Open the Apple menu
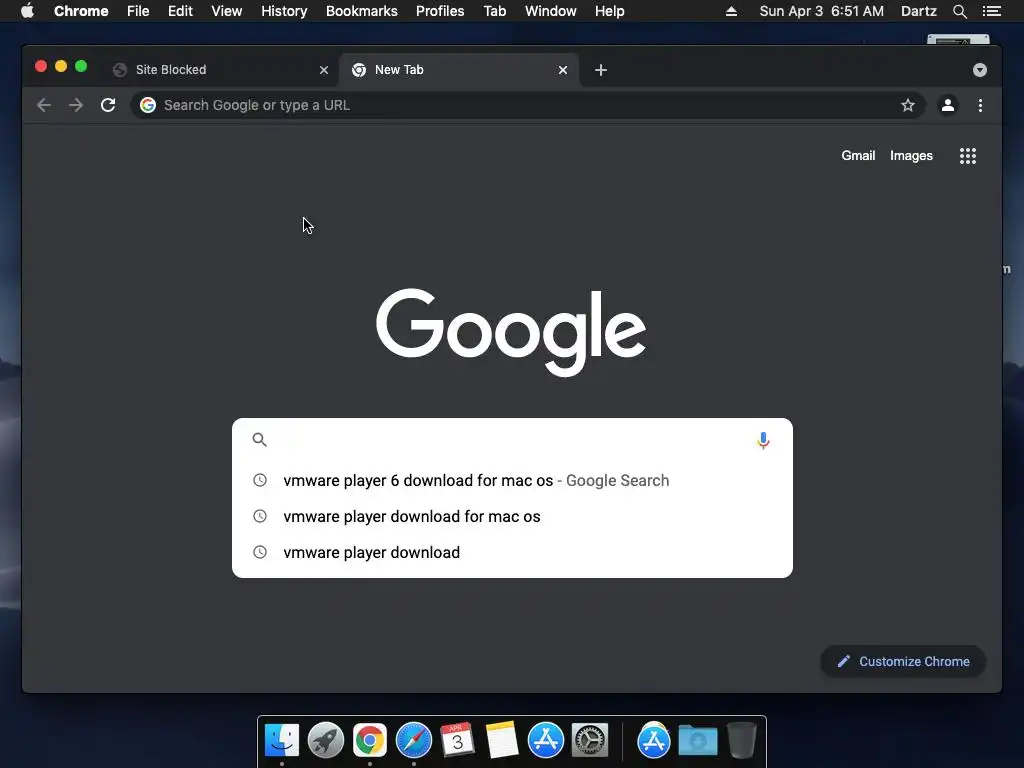Viewport: 1024px width, 768px height. click(27, 11)
